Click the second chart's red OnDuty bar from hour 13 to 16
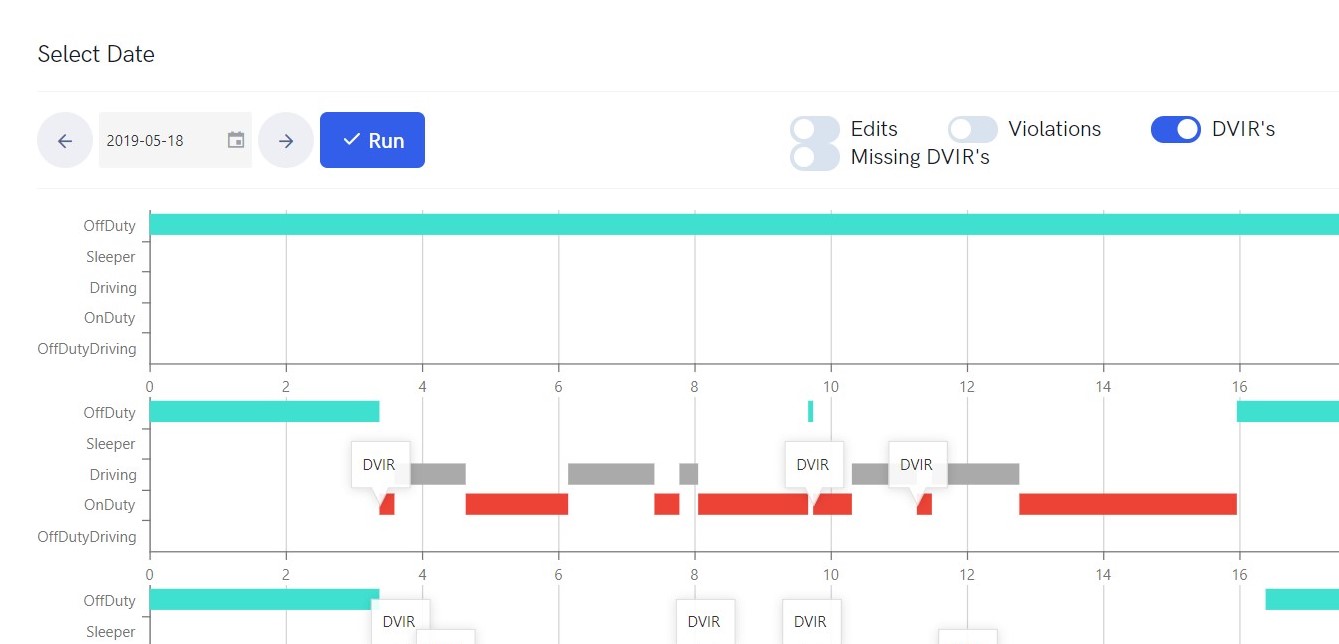Viewport: 1339px width, 644px height. [1128, 504]
